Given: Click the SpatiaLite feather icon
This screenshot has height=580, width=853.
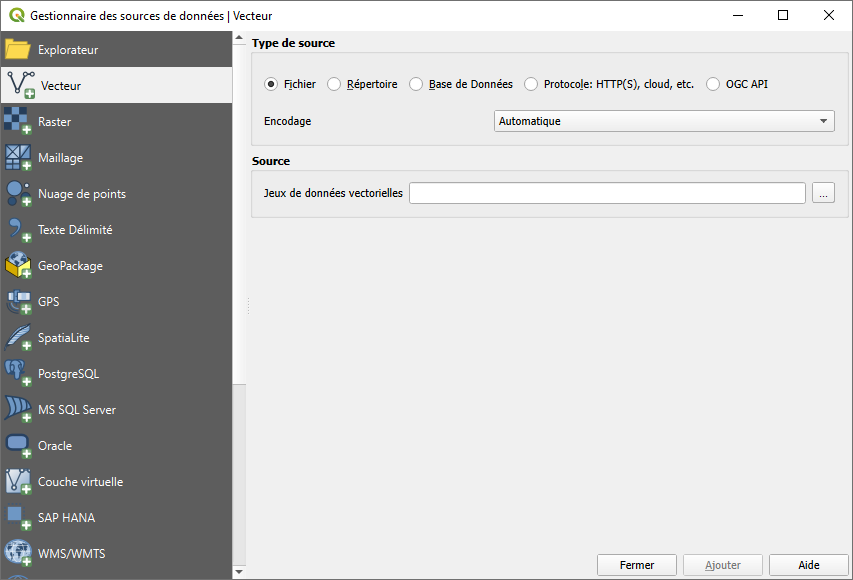Looking at the screenshot, I should point(18,338).
